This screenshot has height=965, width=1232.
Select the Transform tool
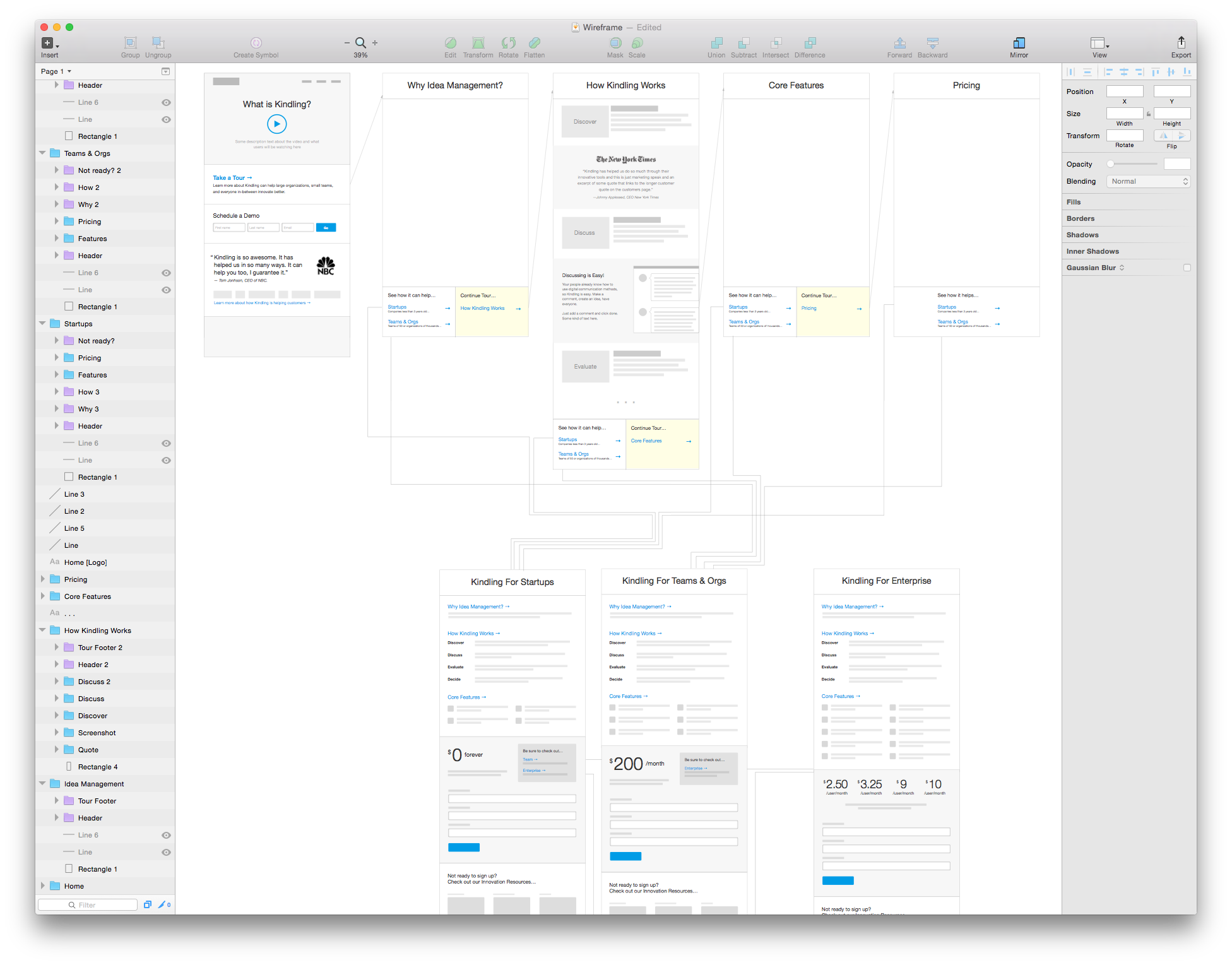coord(478,42)
